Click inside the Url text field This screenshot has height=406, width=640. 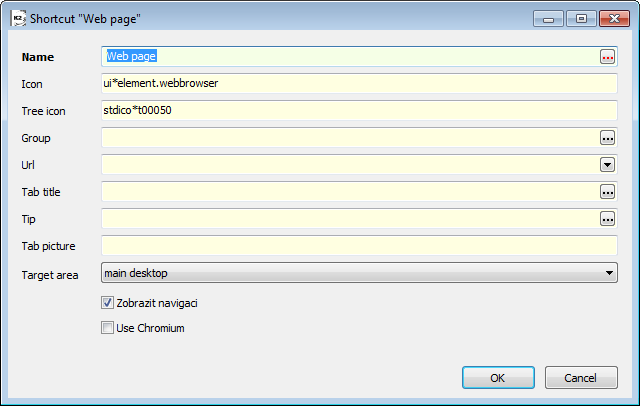click(x=350, y=165)
